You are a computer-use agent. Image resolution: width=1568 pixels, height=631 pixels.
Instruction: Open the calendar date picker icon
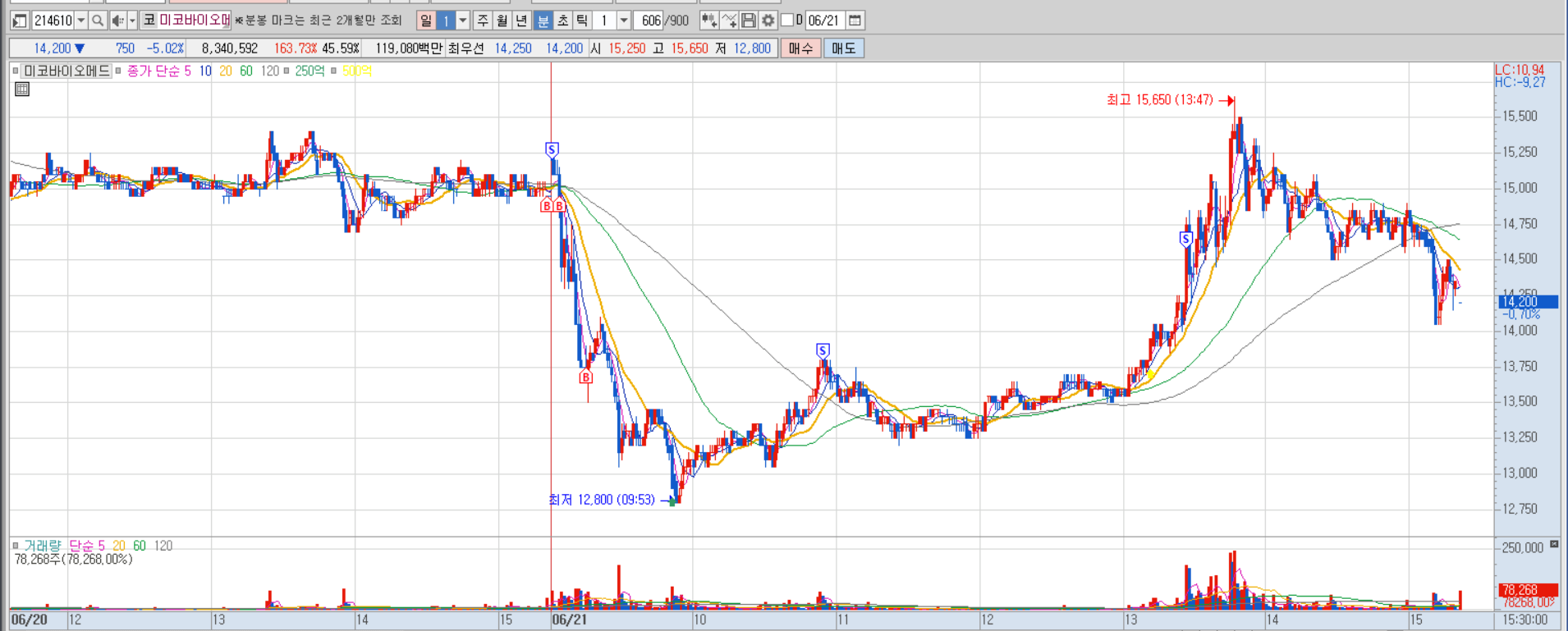pyautogui.click(x=855, y=21)
